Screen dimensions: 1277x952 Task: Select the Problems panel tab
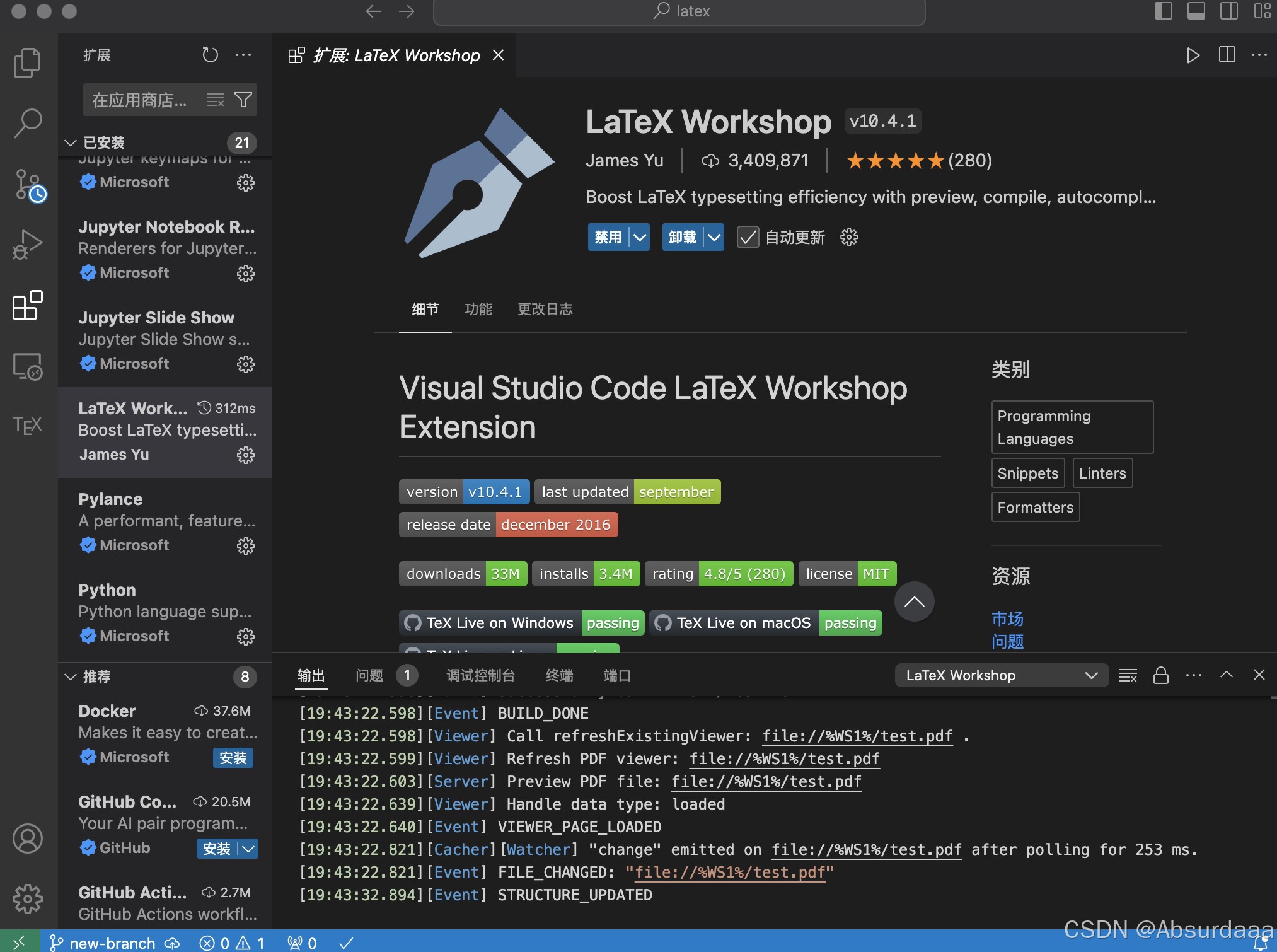[369, 676]
